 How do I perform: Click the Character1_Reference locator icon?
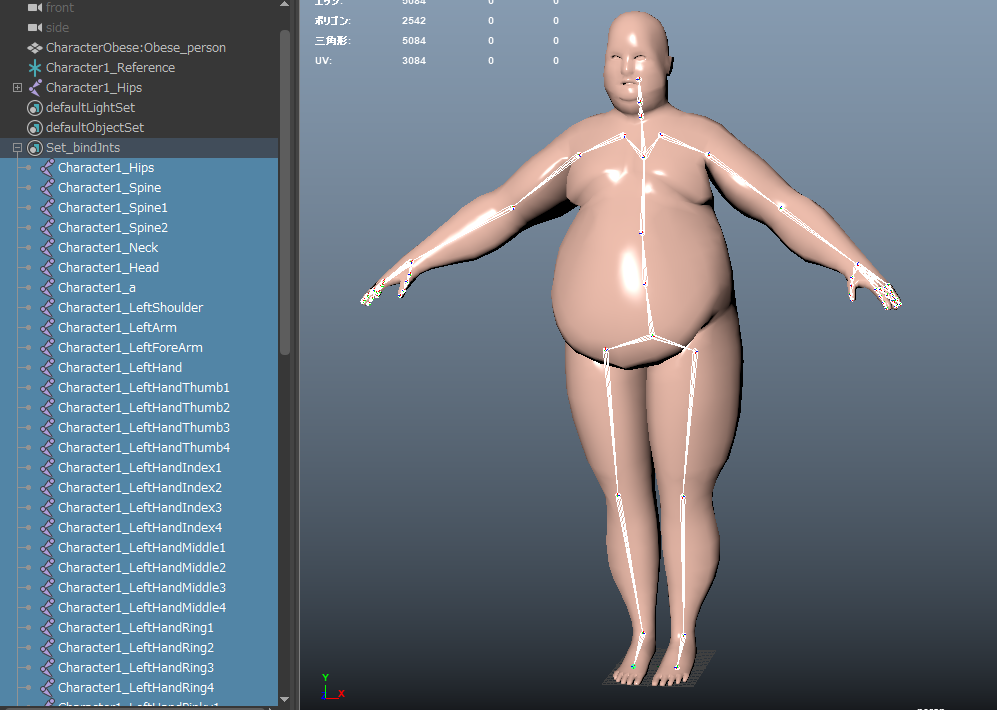[x=35, y=67]
